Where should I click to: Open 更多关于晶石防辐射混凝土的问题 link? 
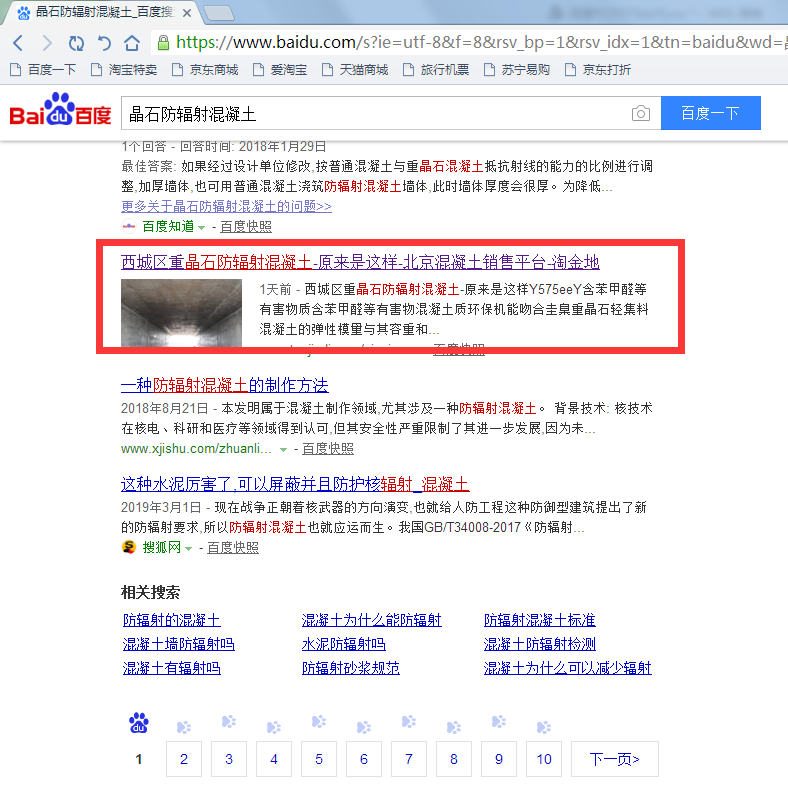click(227, 207)
